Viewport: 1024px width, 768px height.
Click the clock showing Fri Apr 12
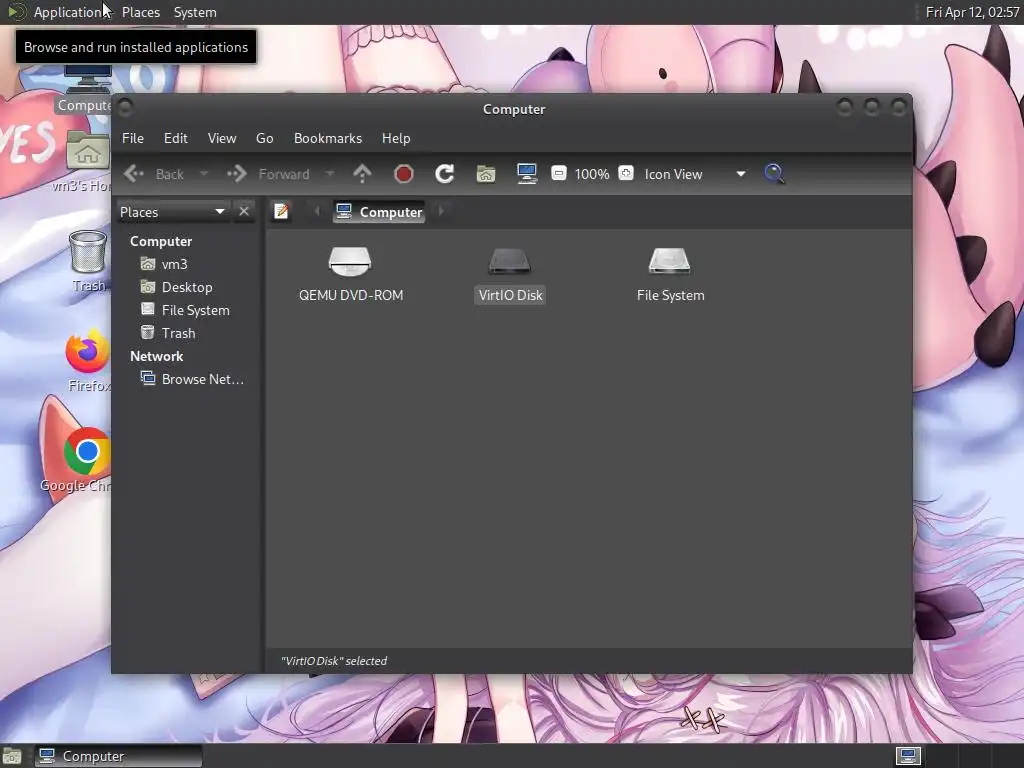pos(972,12)
